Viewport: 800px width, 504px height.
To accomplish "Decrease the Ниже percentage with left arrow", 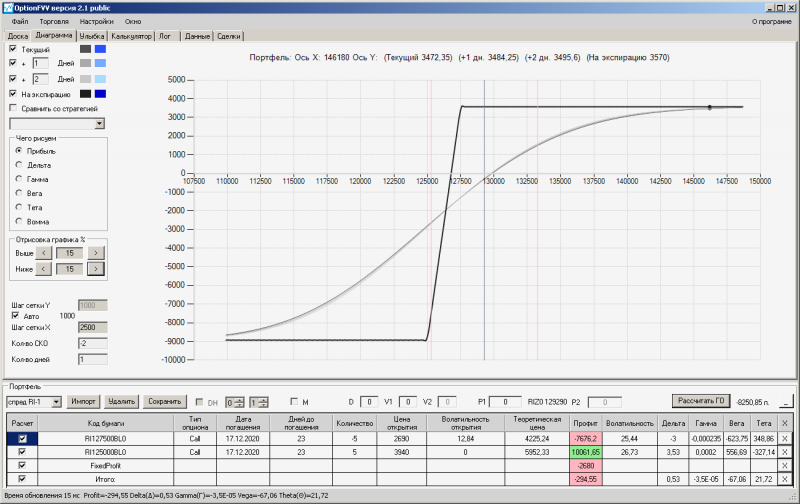I will [x=44, y=269].
